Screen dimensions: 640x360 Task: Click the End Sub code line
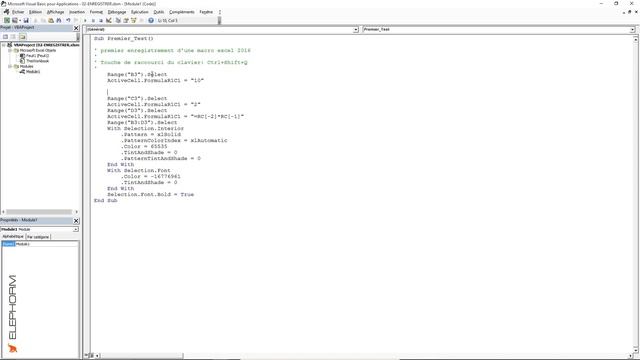point(105,200)
